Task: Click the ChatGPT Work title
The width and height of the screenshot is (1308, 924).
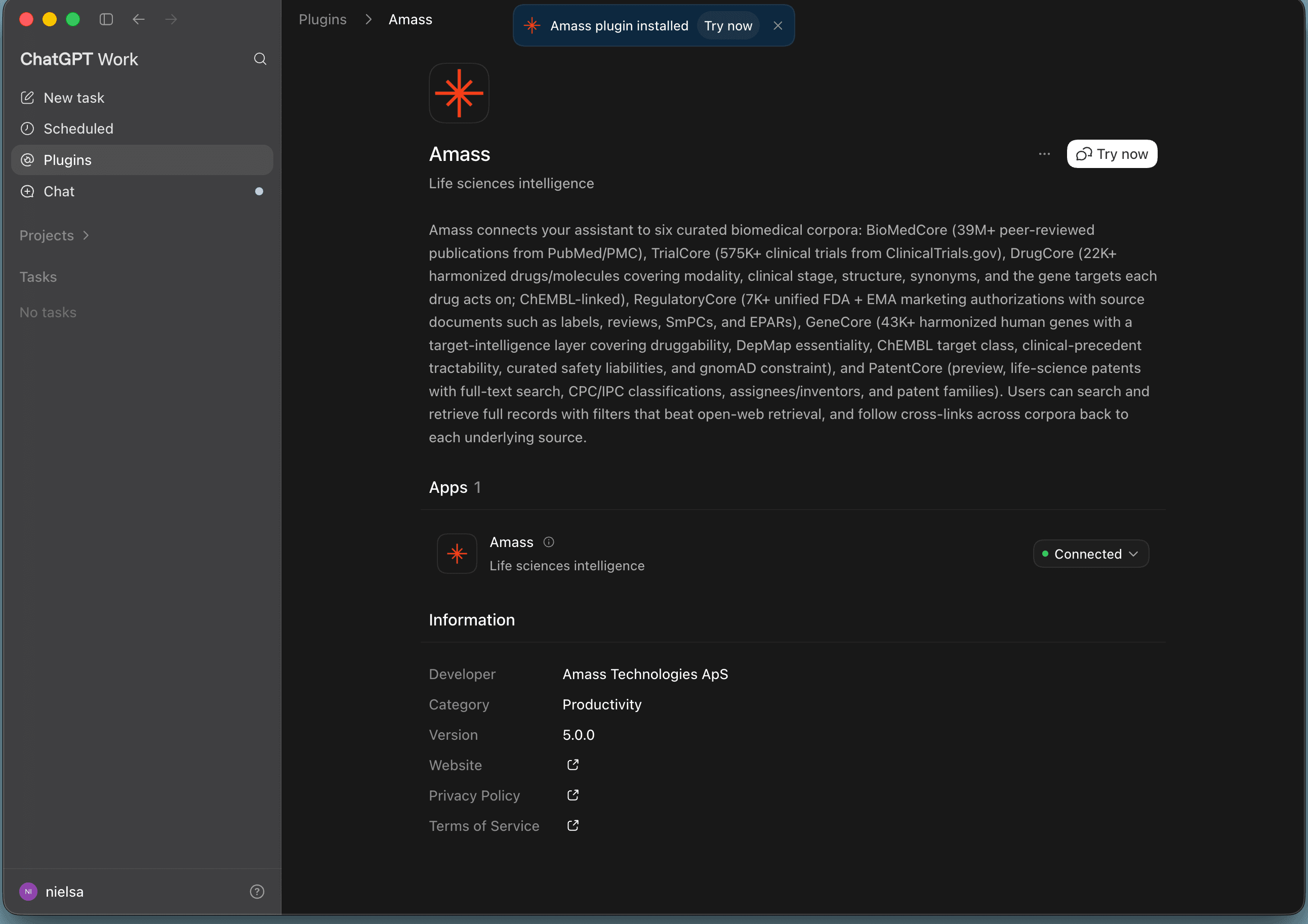Action: click(x=79, y=59)
